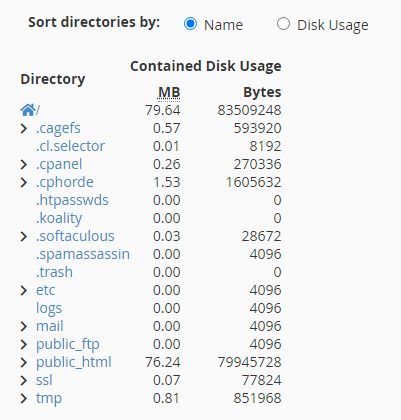Click the Sort directories by label
The width and height of the screenshot is (401, 420).
[94, 23]
